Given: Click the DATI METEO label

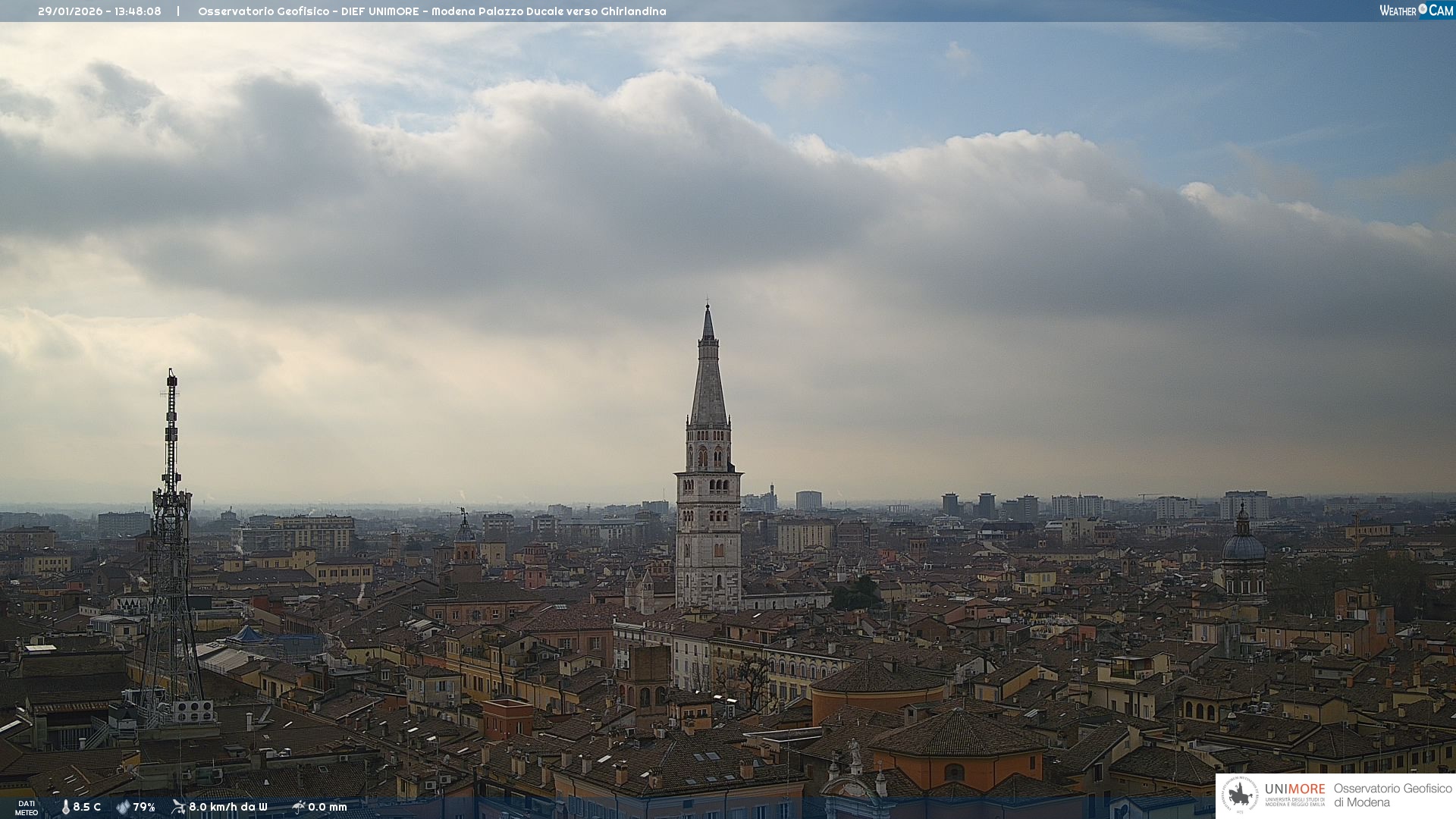Looking at the screenshot, I should (x=27, y=808).
